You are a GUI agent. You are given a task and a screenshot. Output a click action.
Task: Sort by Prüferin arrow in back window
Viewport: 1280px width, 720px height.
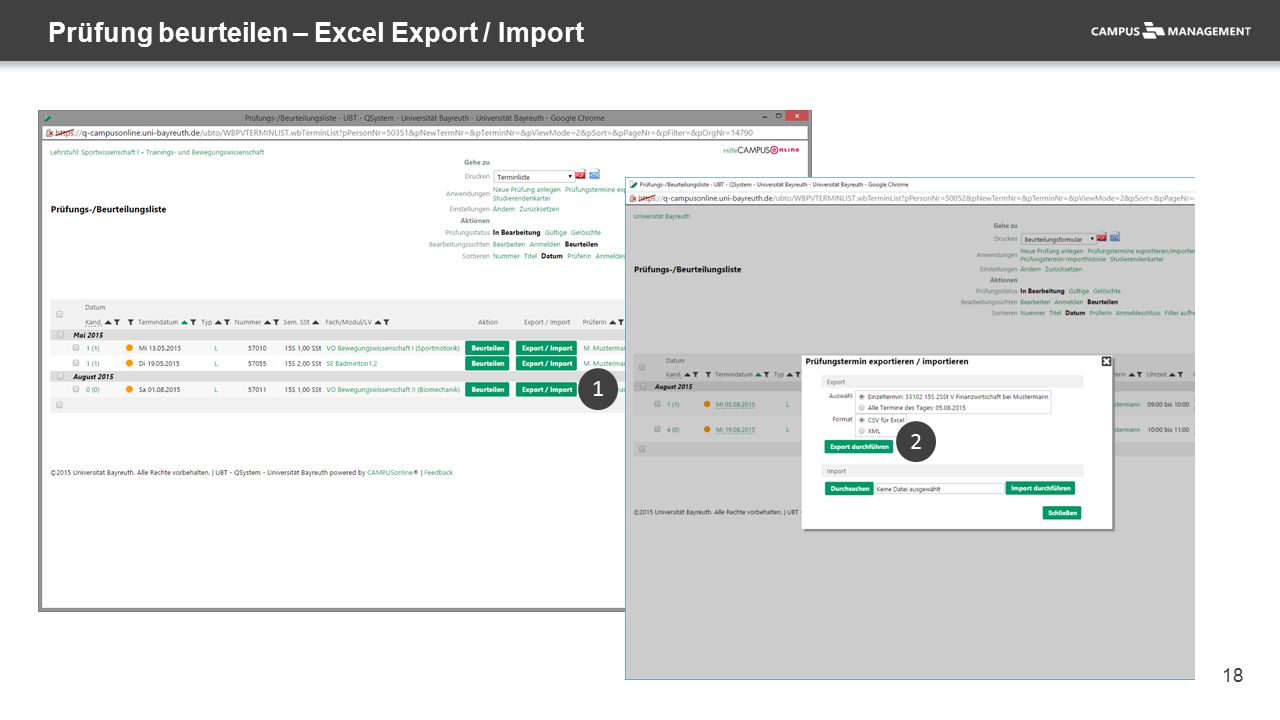612,323
